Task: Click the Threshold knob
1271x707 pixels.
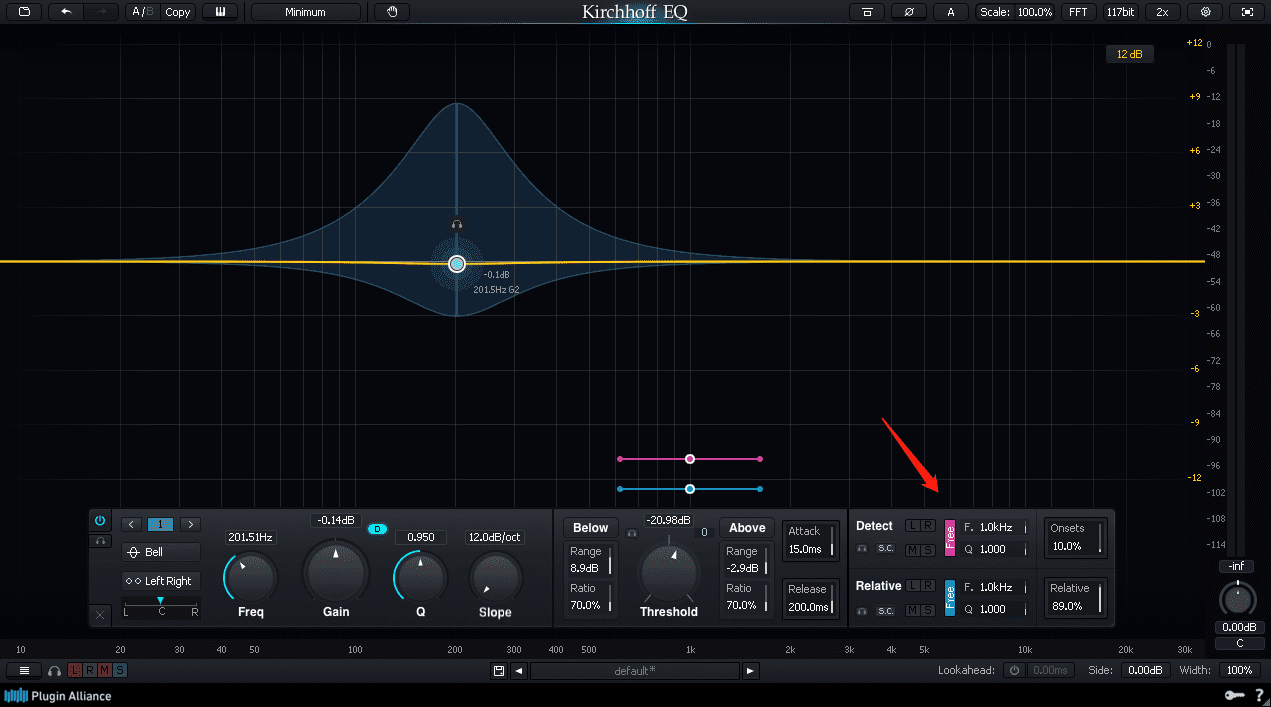Action: click(x=668, y=572)
